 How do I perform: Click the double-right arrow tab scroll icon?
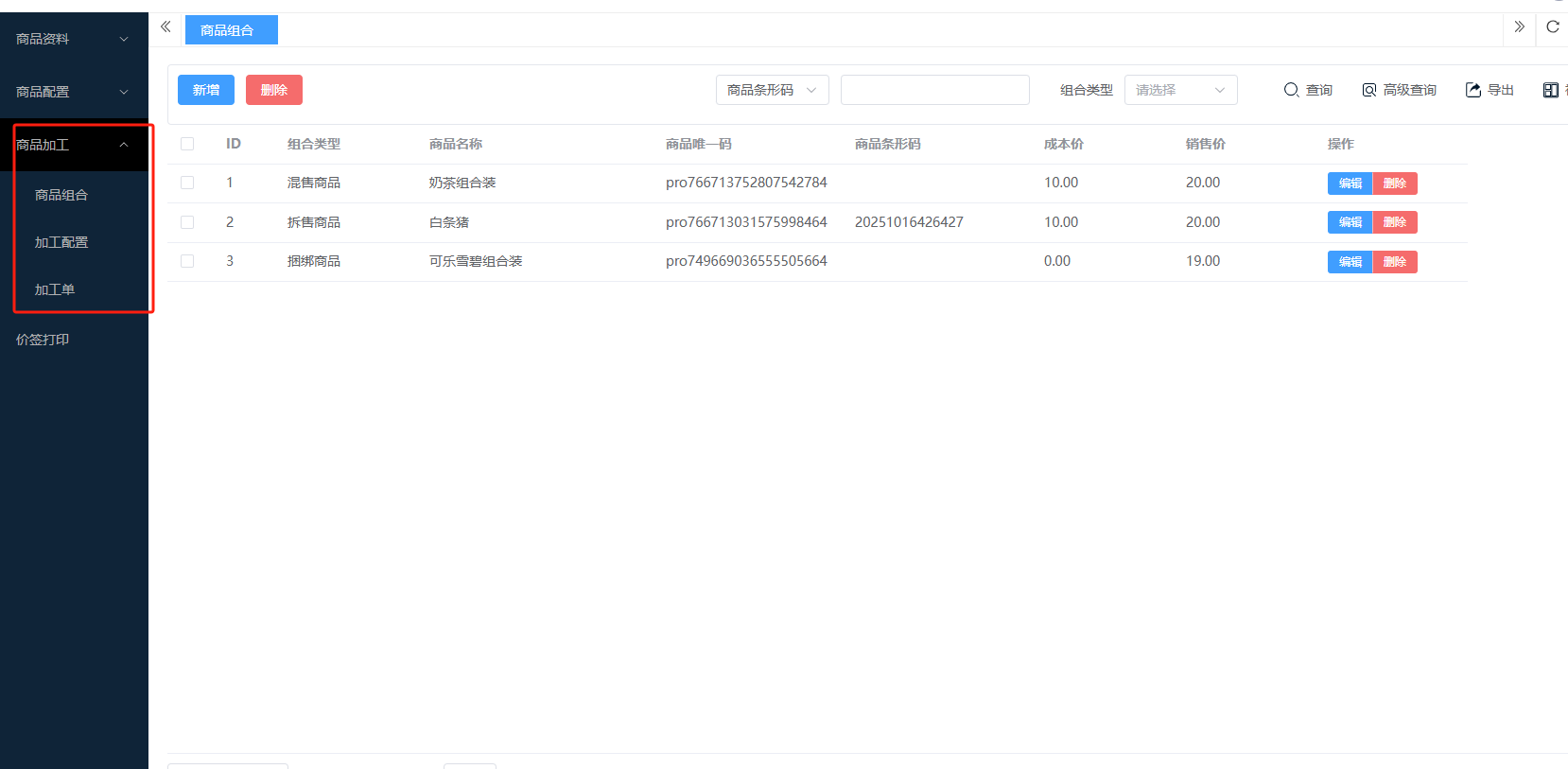click(1519, 27)
